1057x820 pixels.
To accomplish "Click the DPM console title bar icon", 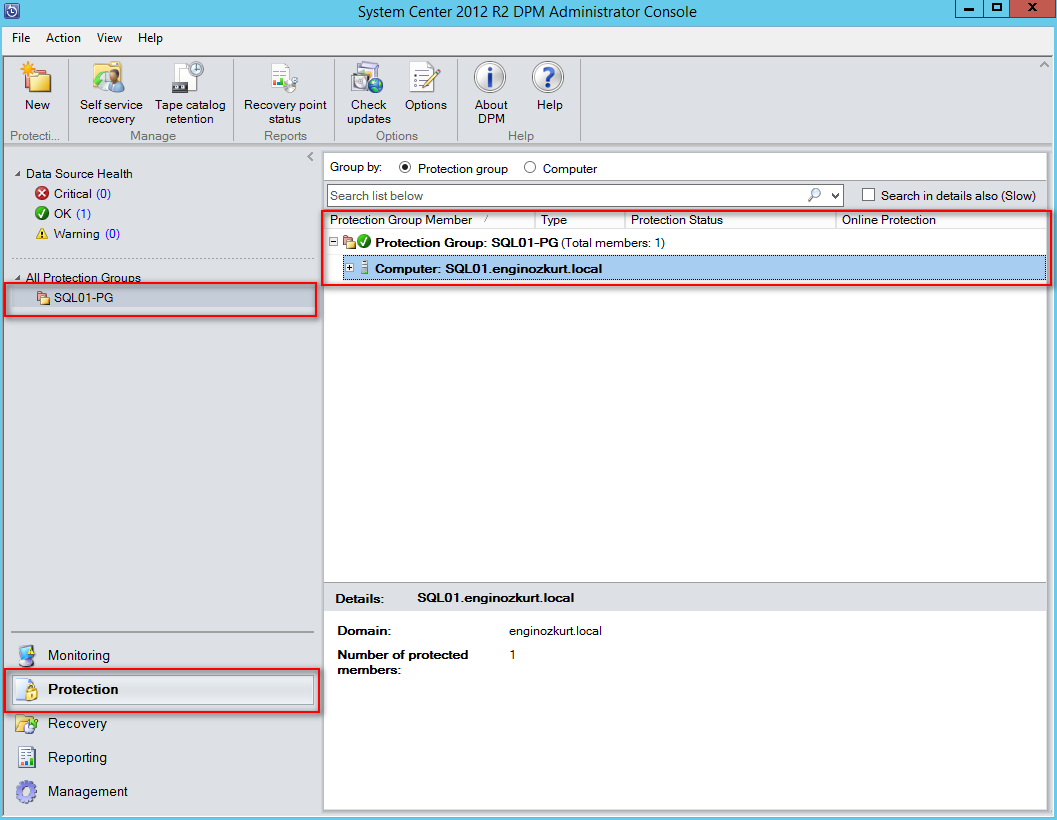I will pos(12,11).
